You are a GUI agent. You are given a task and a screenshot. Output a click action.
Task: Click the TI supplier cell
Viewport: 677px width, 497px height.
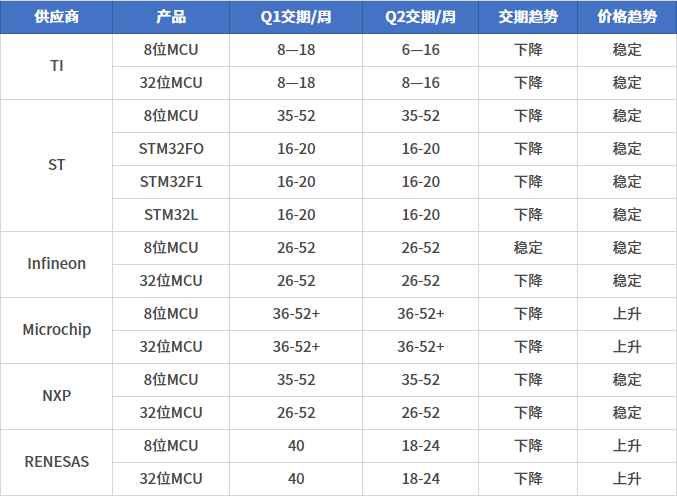click(x=57, y=66)
